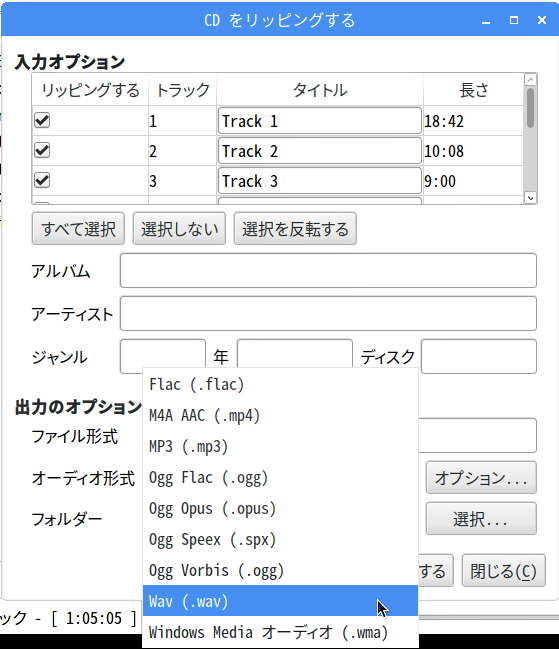Image resolution: width=559 pixels, height=649 pixels.
Task: Pick Windows Media オーディオ (.wma) option
Action: (280, 632)
